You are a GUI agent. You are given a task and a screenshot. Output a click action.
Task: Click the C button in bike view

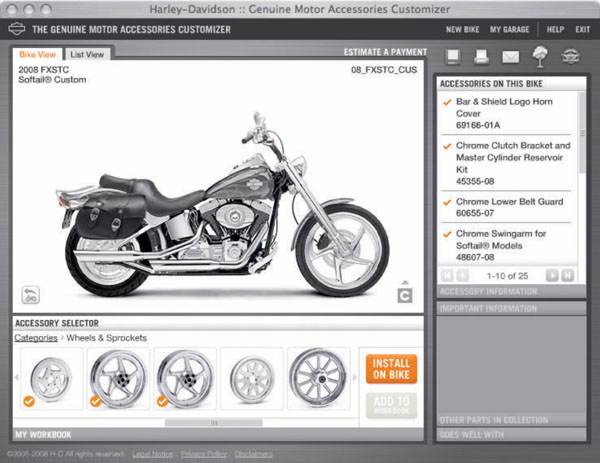point(405,296)
